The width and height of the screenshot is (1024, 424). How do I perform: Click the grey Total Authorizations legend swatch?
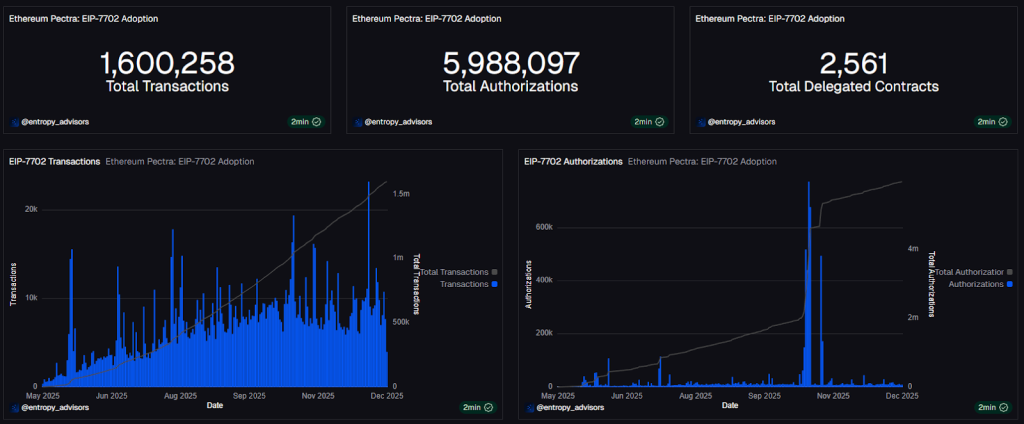coord(1011,271)
